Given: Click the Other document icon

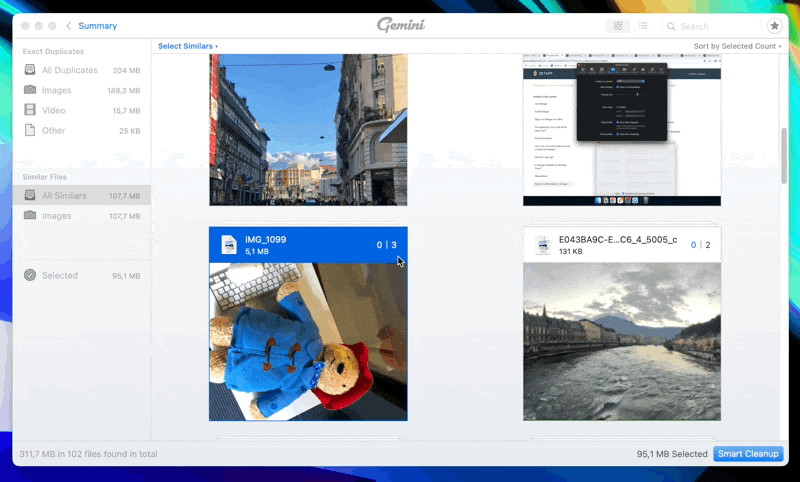Looking at the screenshot, I should [x=30, y=130].
